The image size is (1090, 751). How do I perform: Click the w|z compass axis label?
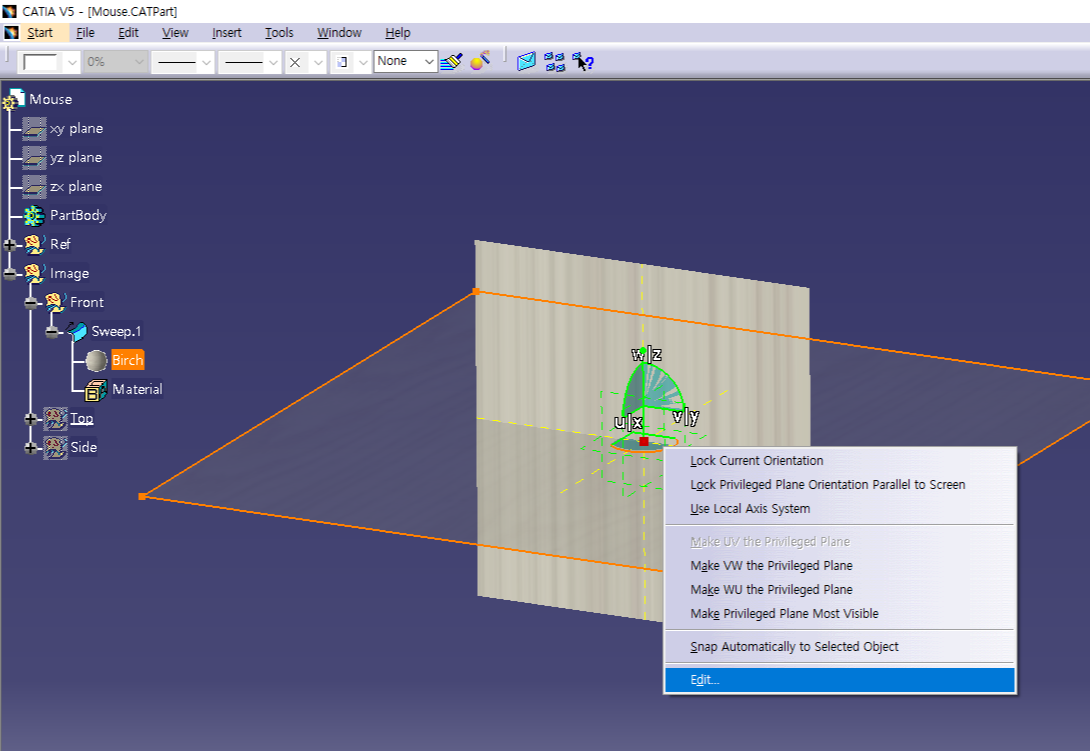(646, 355)
